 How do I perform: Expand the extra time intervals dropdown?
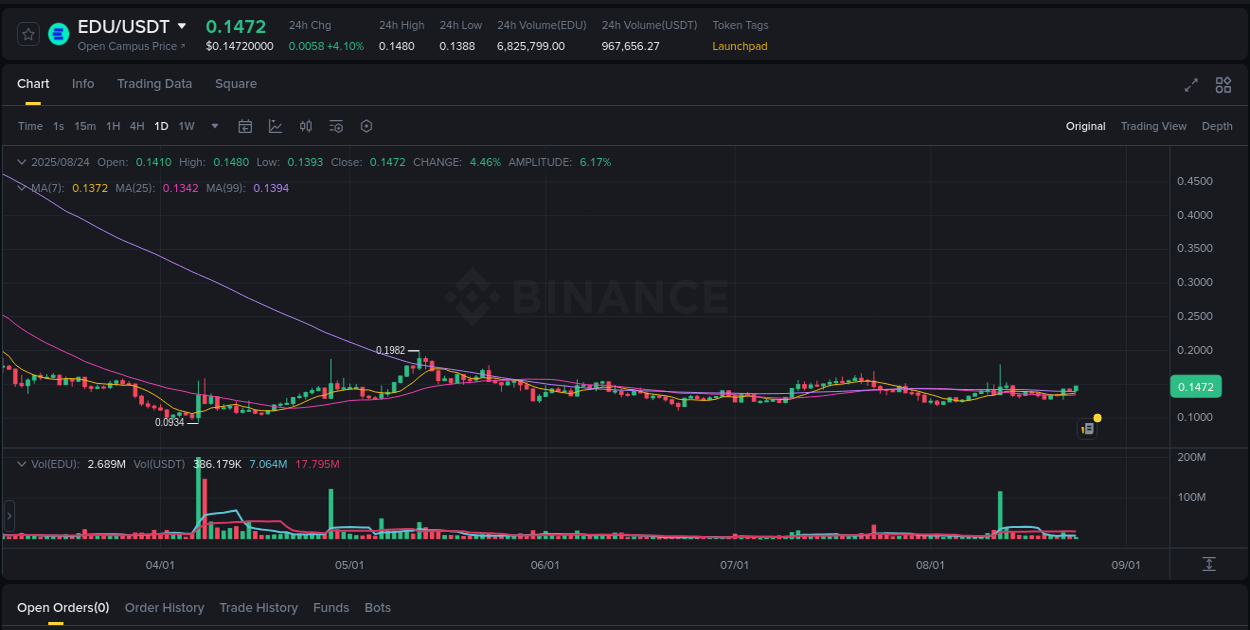click(x=214, y=126)
